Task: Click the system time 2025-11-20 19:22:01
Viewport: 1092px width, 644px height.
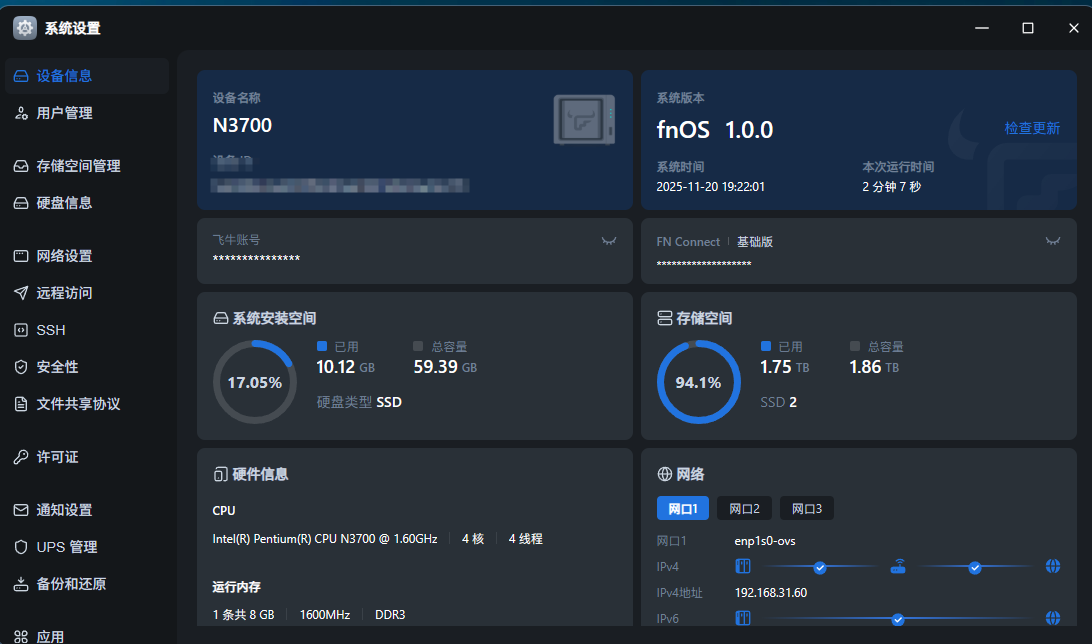Action: pyautogui.click(x=710, y=187)
